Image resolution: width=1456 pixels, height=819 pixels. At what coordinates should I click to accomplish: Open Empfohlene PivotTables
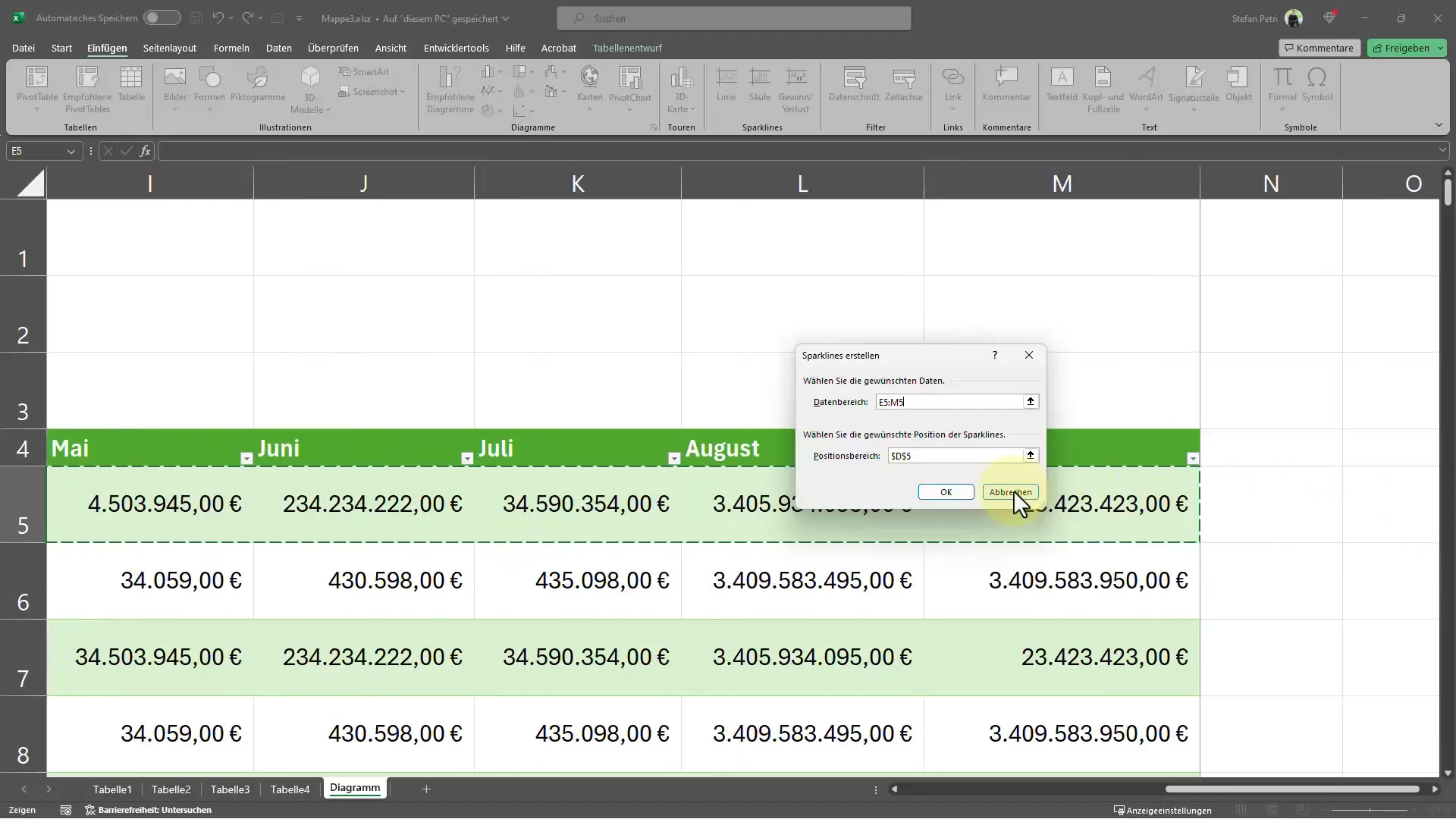pos(87,89)
